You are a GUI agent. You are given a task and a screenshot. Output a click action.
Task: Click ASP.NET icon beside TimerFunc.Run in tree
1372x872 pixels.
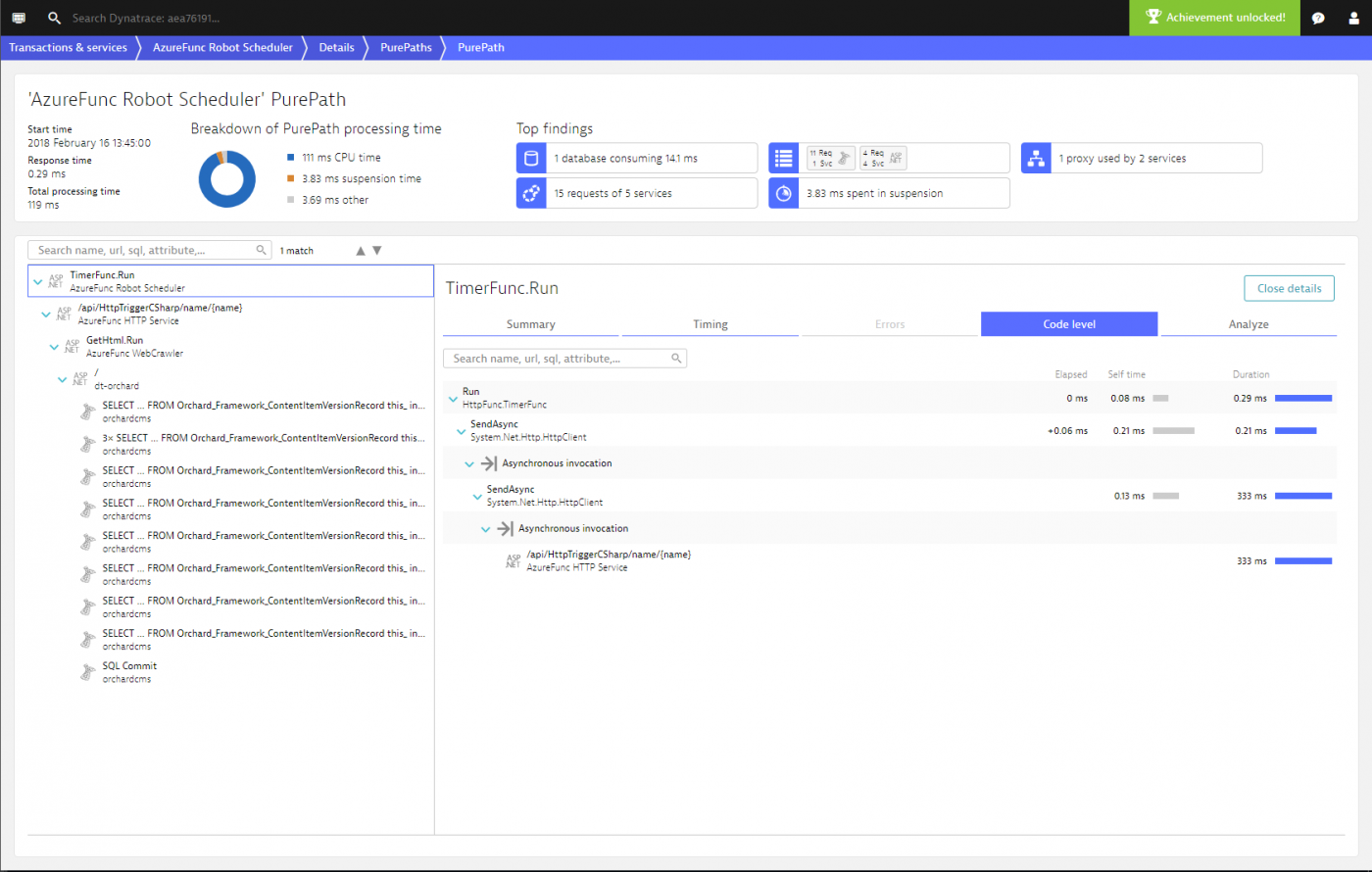coord(56,282)
